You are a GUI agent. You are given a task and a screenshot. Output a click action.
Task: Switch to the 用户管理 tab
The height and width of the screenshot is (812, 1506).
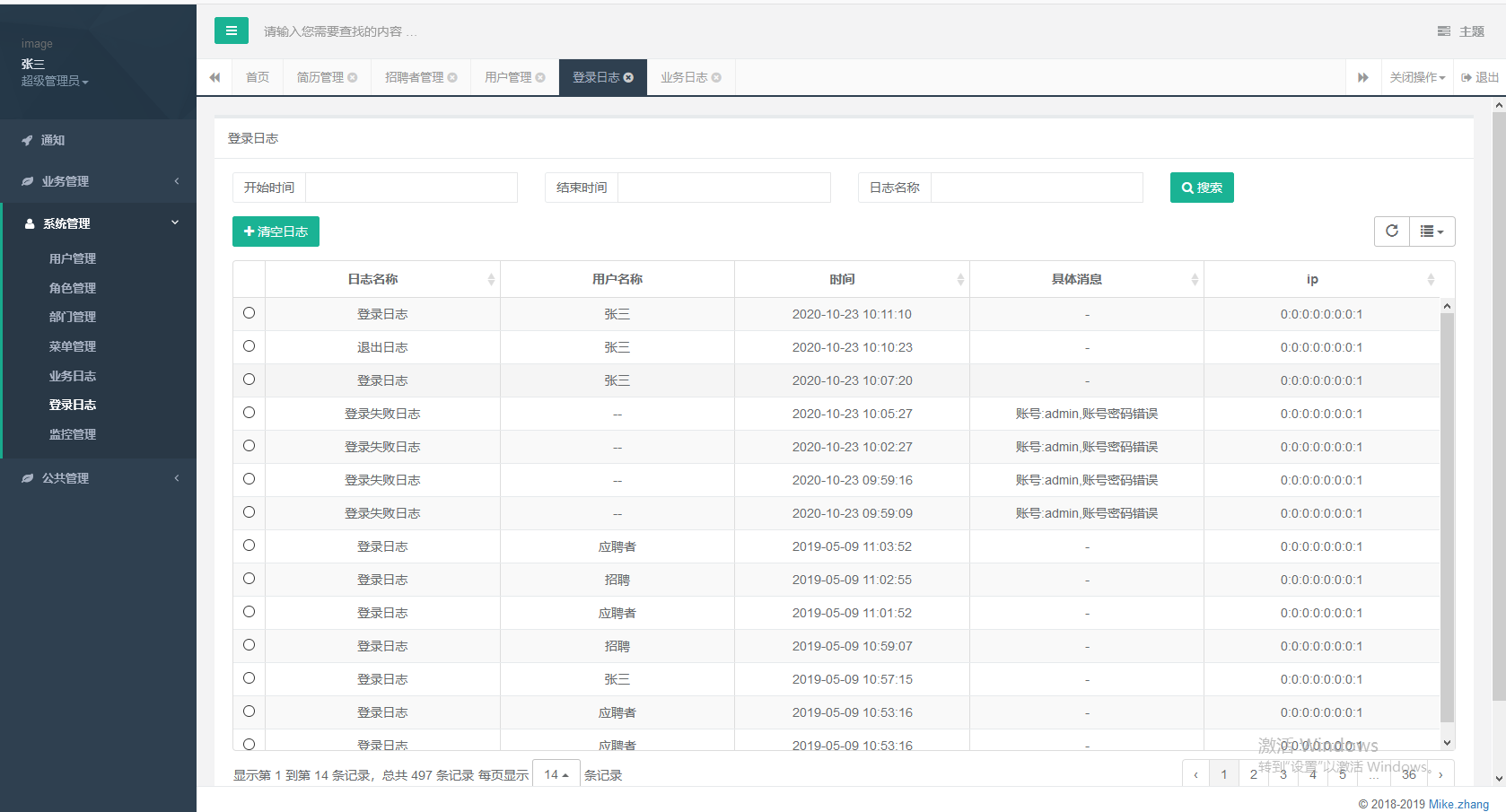coord(508,78)
